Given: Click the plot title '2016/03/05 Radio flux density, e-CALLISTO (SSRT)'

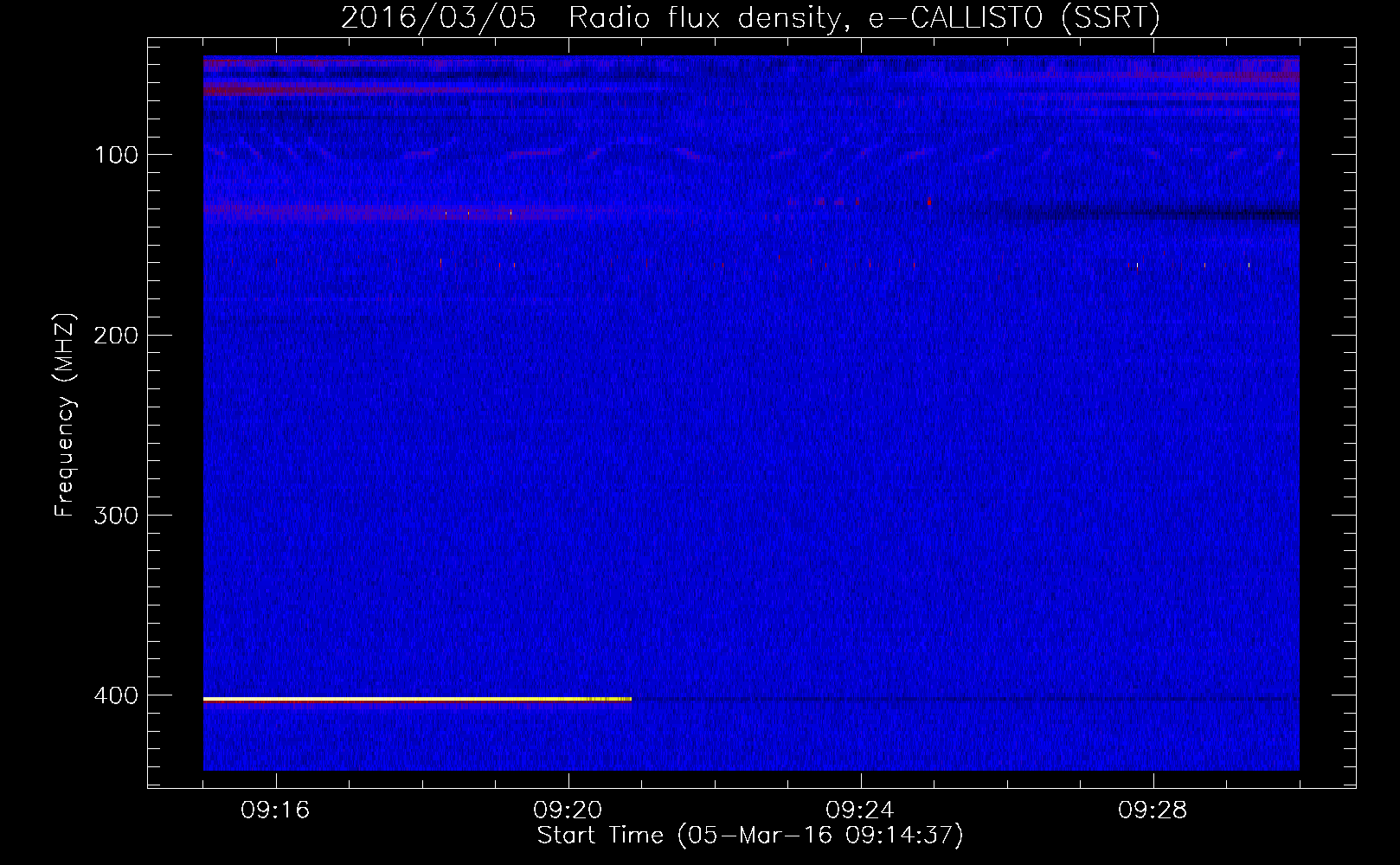Looking at the screenshot, I should click(x=750, y=17).
